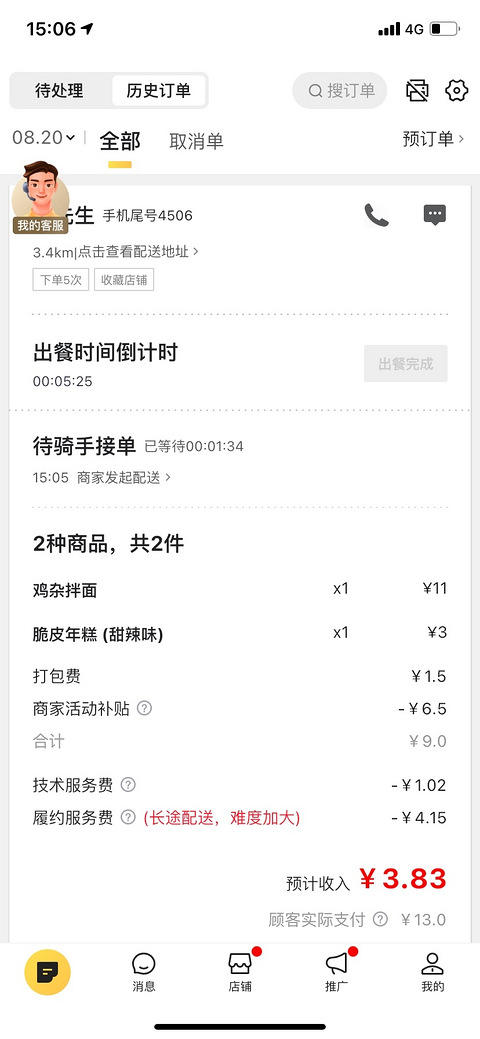The image size is (480, 1039).
Task: Show help for 技术服务费
Action: pyautogui.click(x=128, y=785)
